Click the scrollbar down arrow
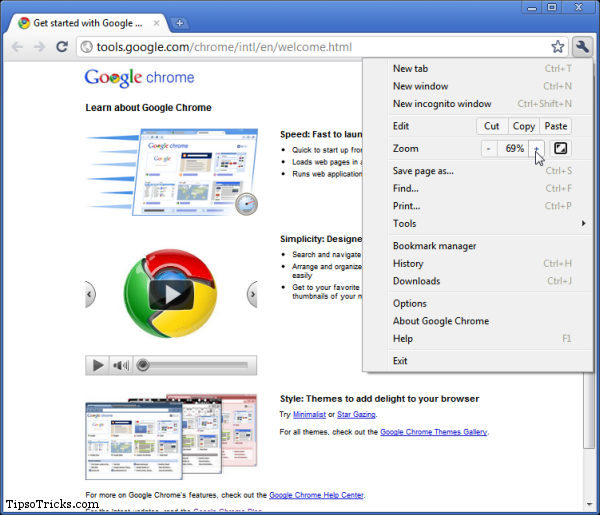The image size is (600, 515). (x=590, y=504)
